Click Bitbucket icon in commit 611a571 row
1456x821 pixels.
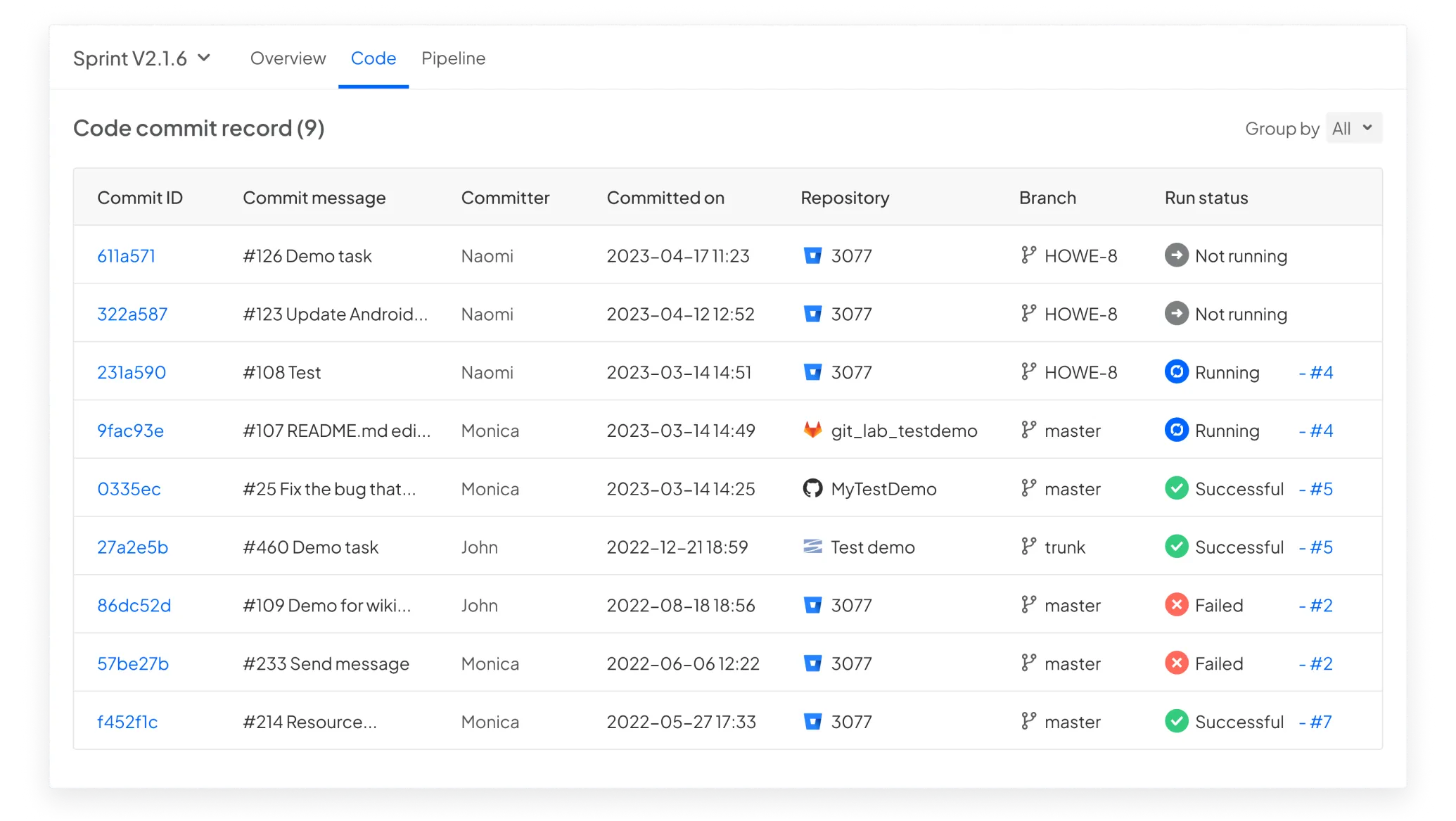(812, 255)
